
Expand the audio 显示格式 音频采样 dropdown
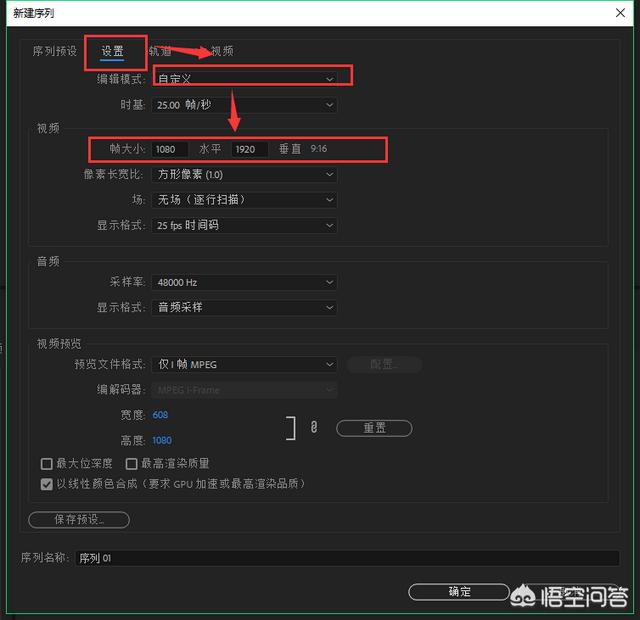pyautogui.click(x=244, y=307)
